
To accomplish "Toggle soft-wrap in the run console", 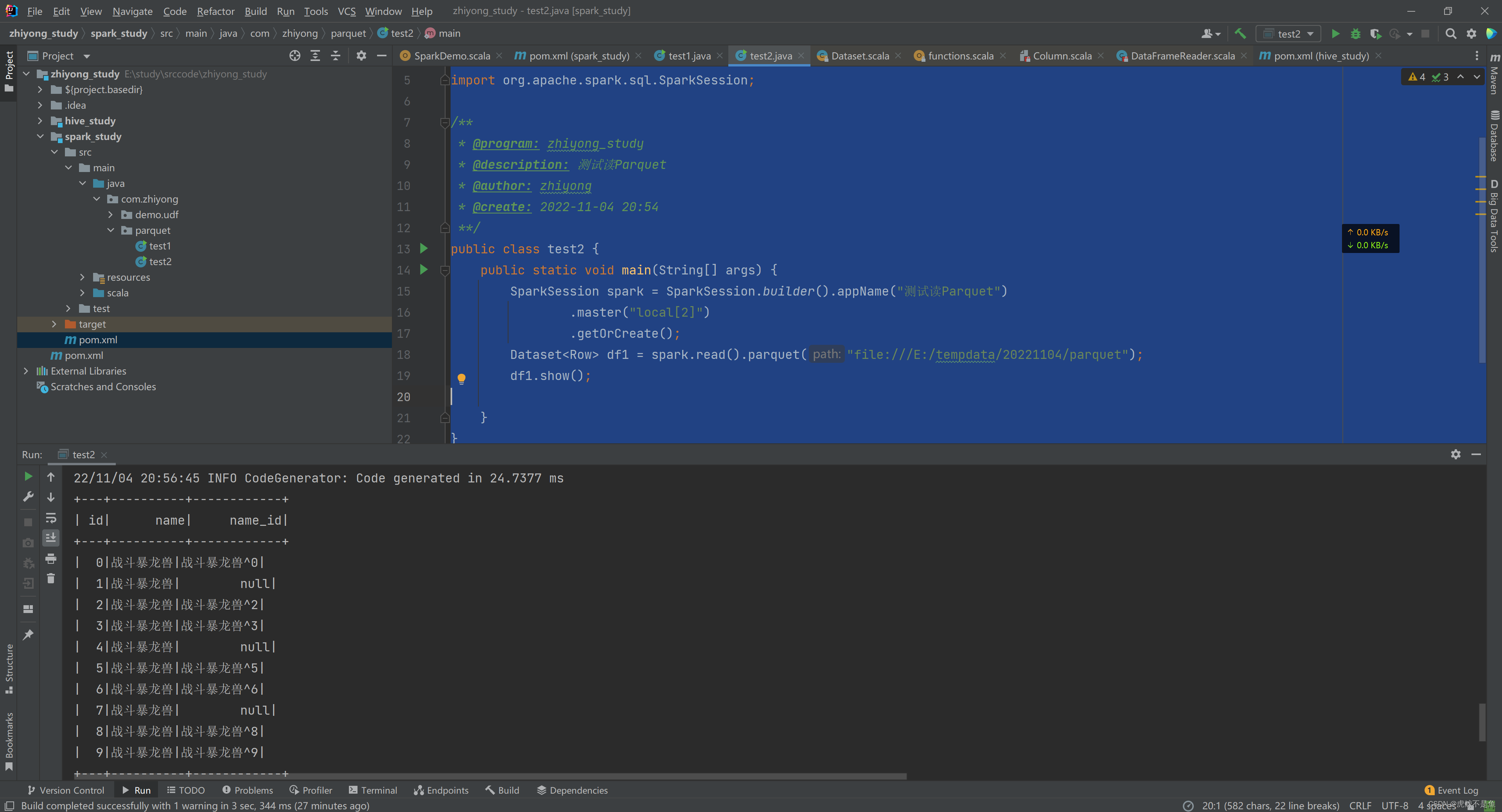I will (x=51, y=518).
